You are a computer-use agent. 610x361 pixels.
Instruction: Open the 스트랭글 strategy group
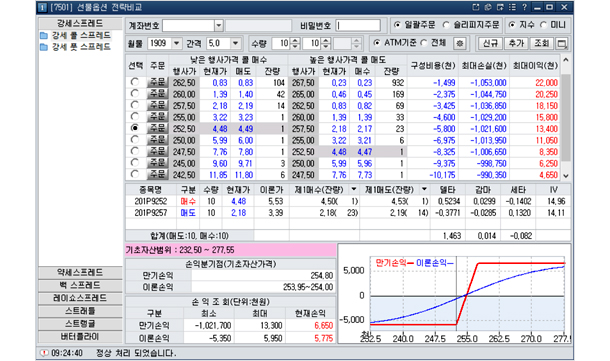[80, 324]
